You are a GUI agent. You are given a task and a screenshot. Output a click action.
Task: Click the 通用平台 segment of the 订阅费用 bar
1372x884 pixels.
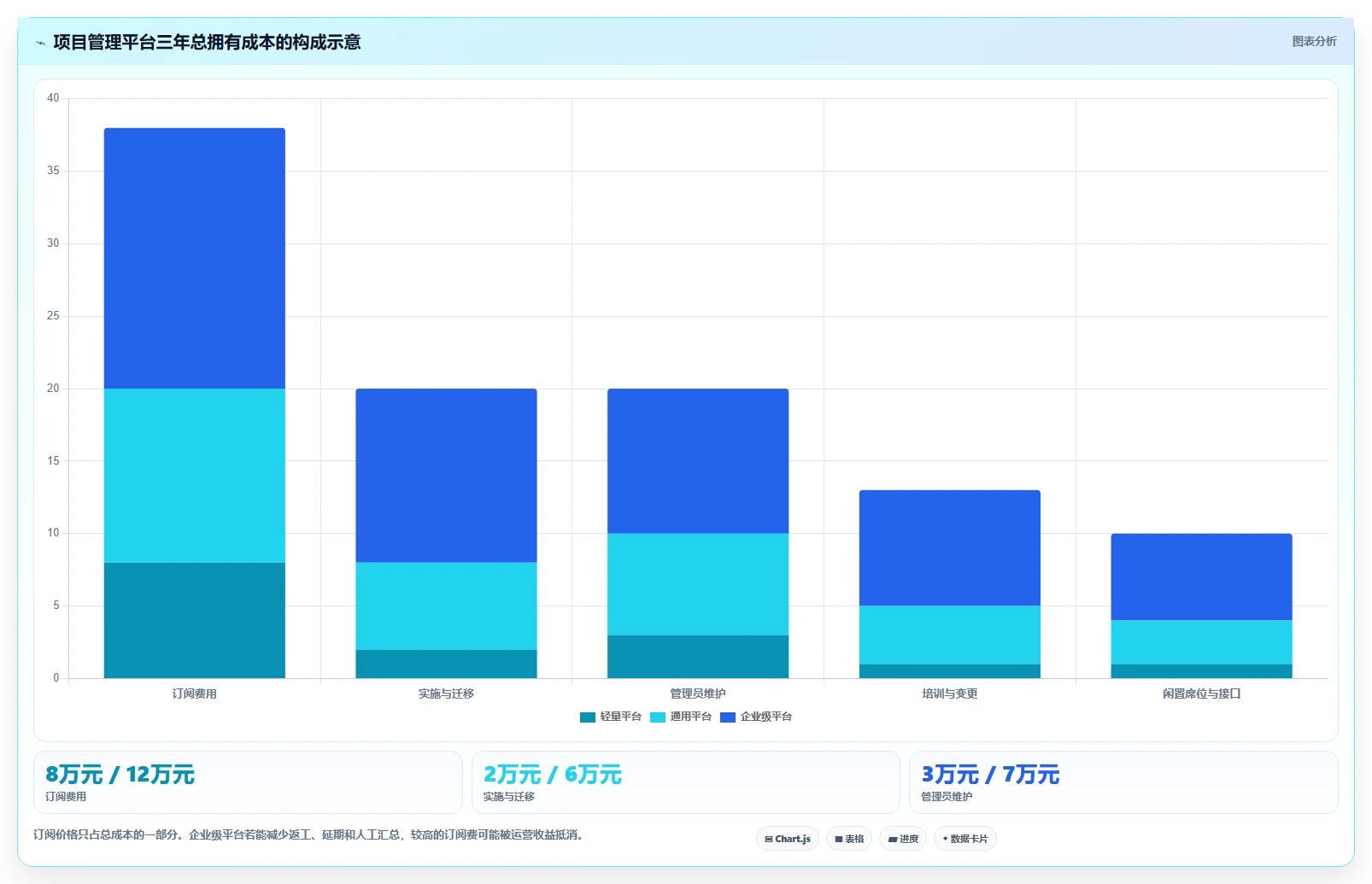coord(195,476)
